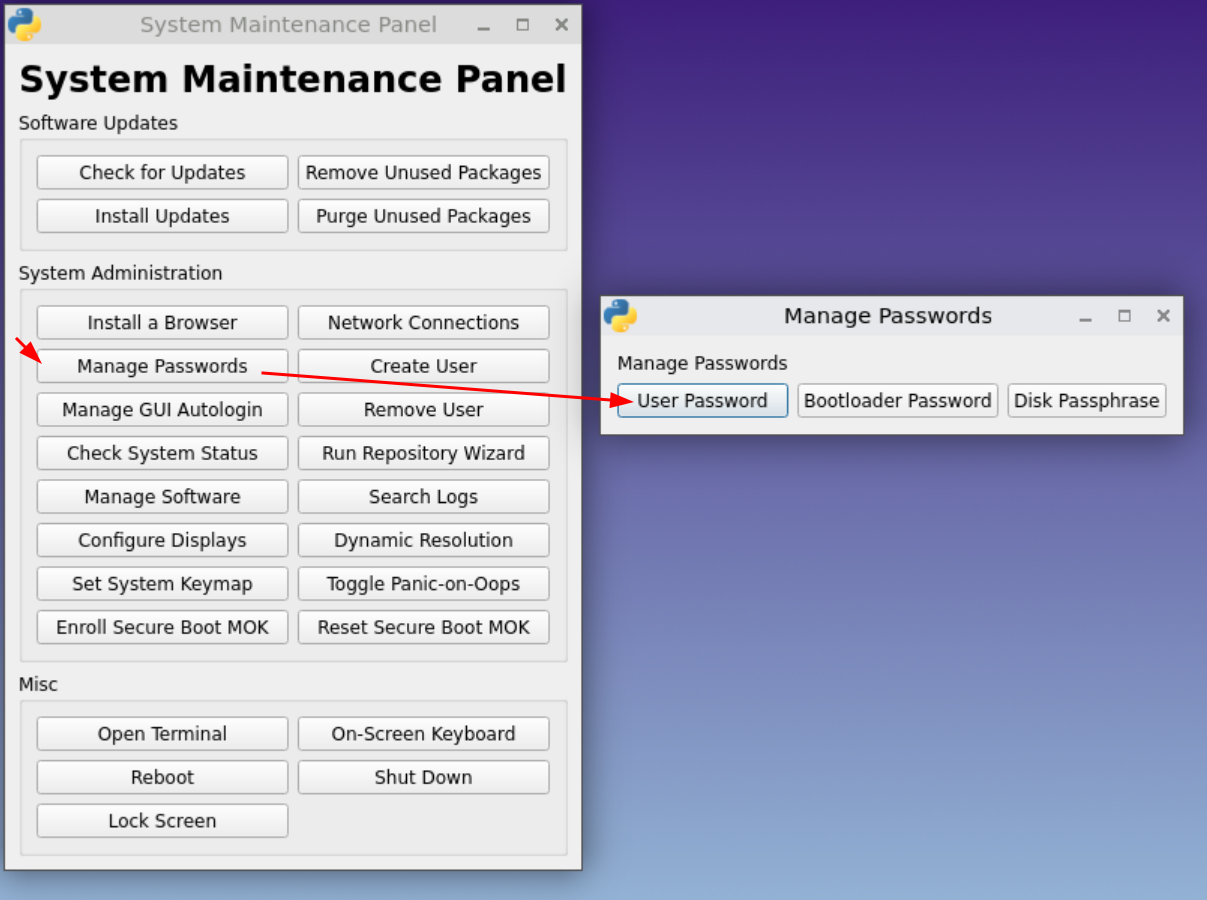
Task: Purge Unused Packages
Action: pos(423,216)
